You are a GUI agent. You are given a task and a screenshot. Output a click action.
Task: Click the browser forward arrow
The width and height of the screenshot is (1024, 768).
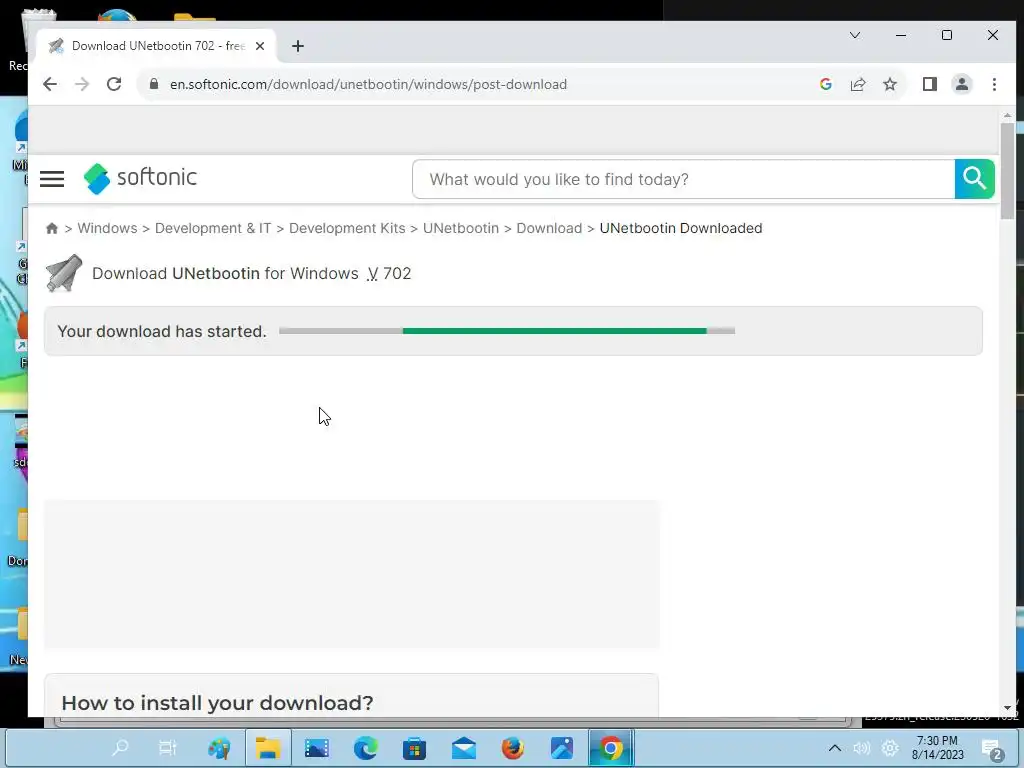click(82, 84)
